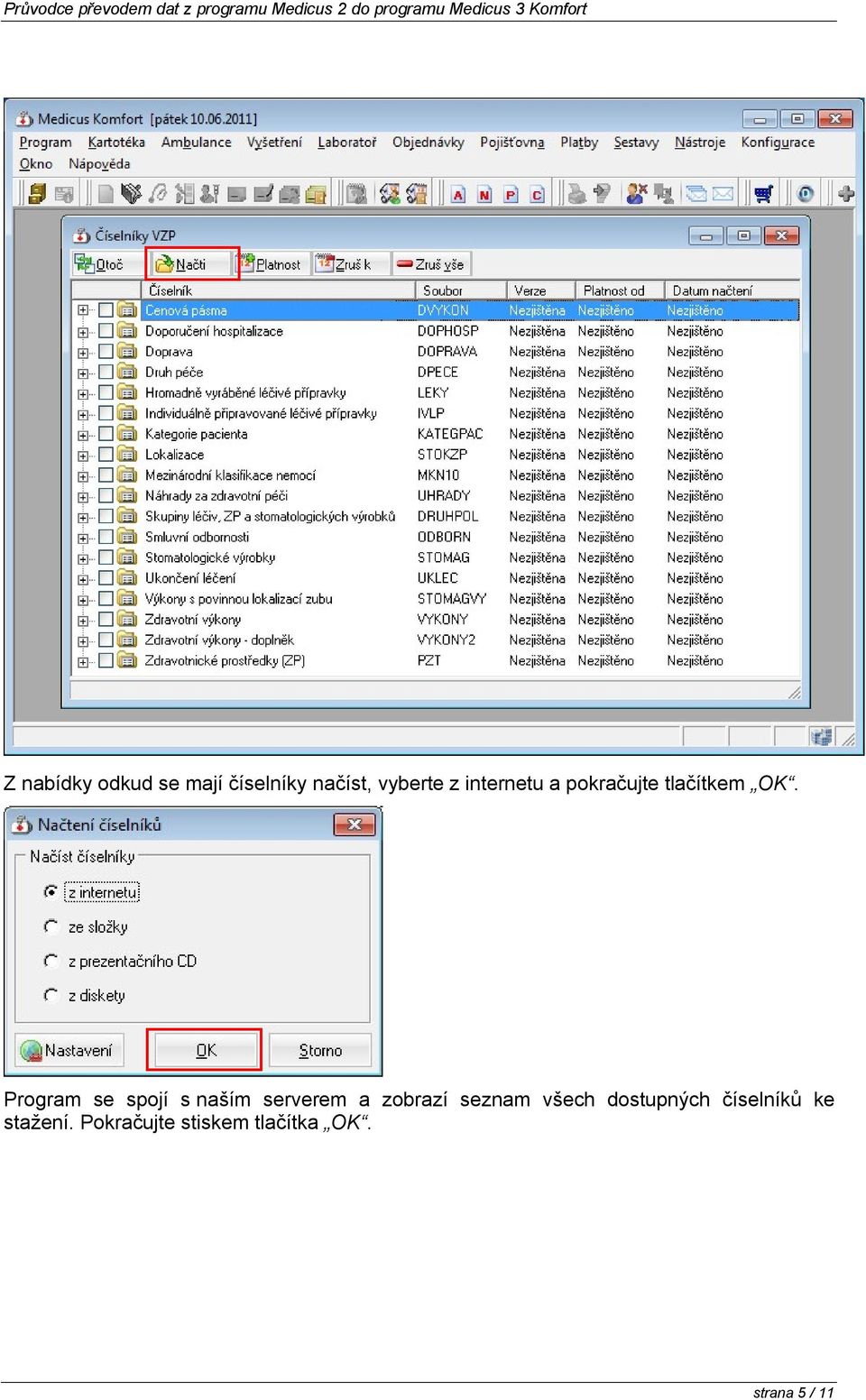Screen dimensions: 866x1400
Task: Click the red A icon in toolbar
Action: [x=458, y=194]
